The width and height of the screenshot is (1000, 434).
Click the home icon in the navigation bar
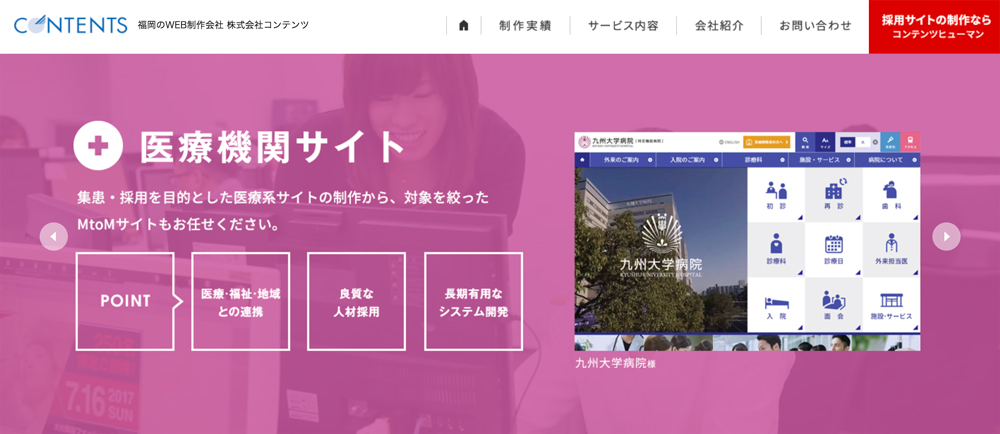463,26
